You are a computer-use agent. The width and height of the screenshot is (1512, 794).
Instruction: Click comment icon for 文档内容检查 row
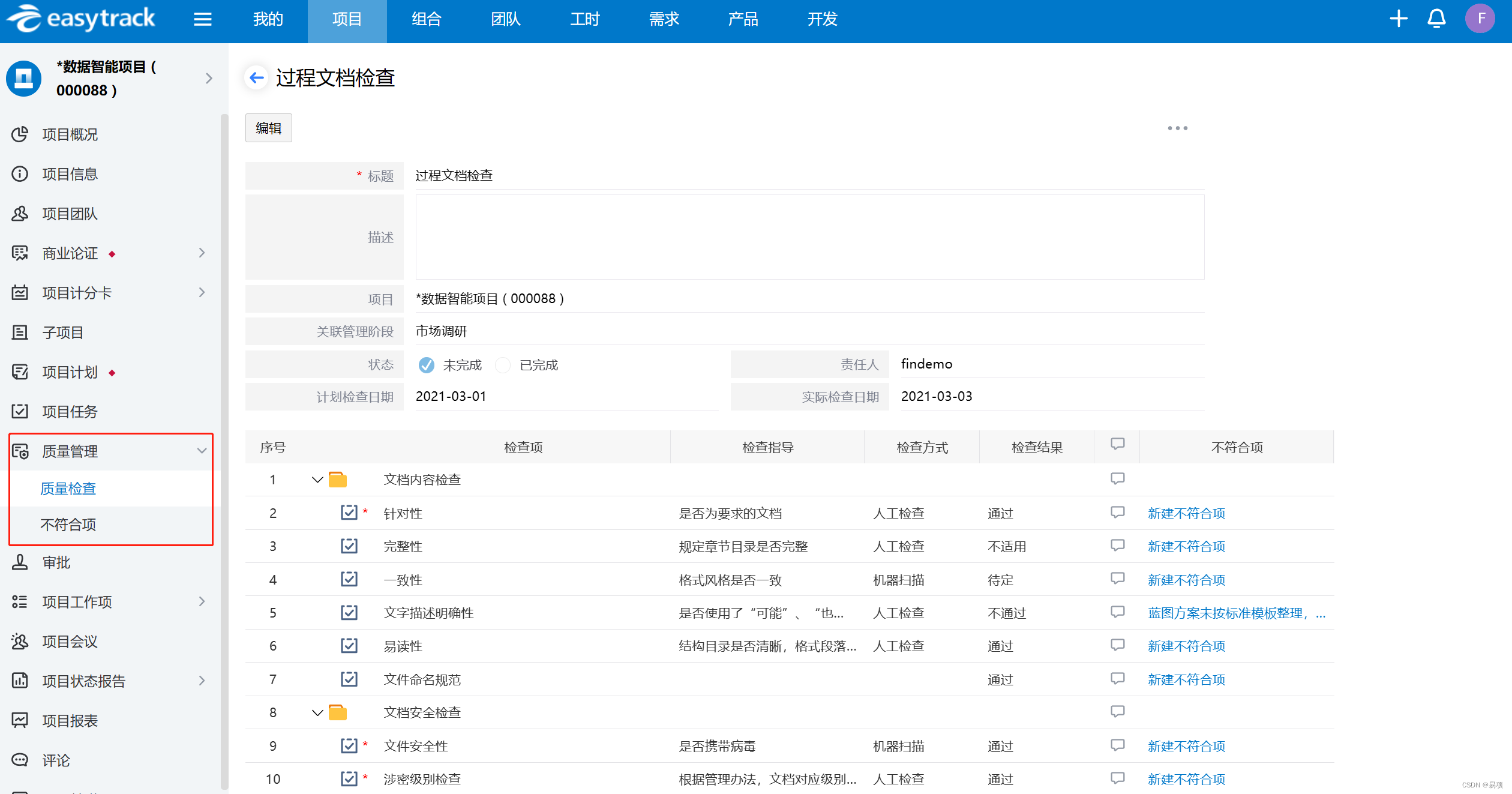click(x=1117, y=479)
